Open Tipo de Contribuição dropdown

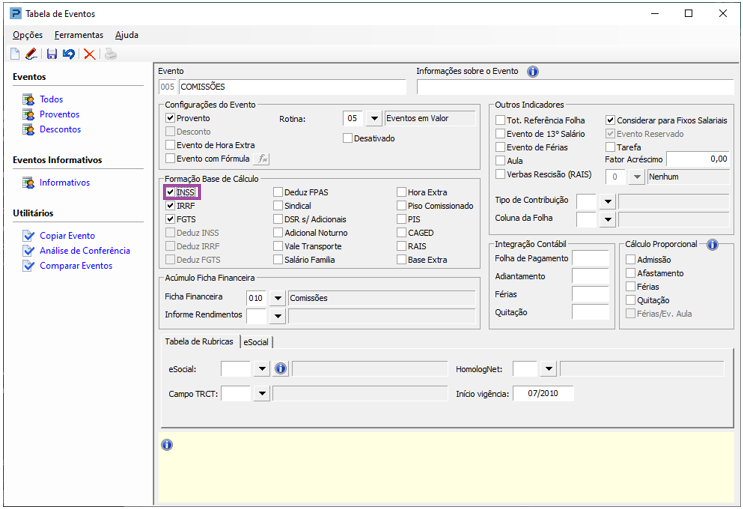(x=607, y=202)
